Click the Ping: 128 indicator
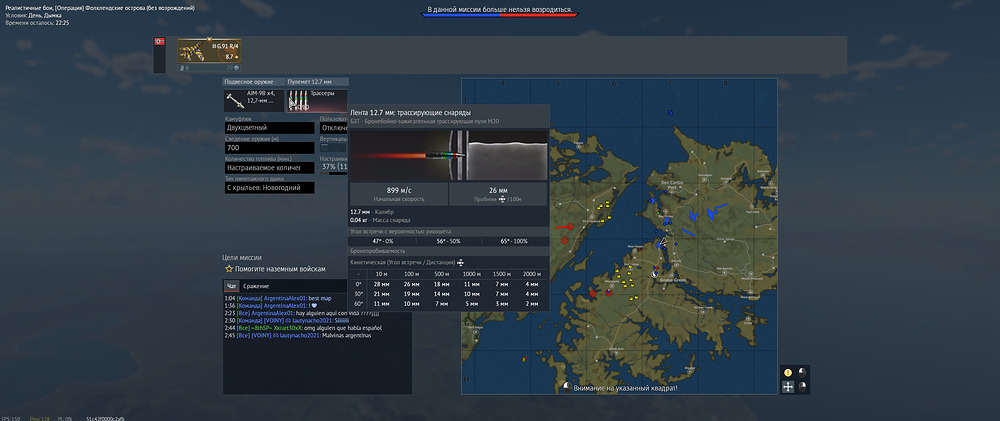This screenshot has width=1000, height=421. coord(41,418)
